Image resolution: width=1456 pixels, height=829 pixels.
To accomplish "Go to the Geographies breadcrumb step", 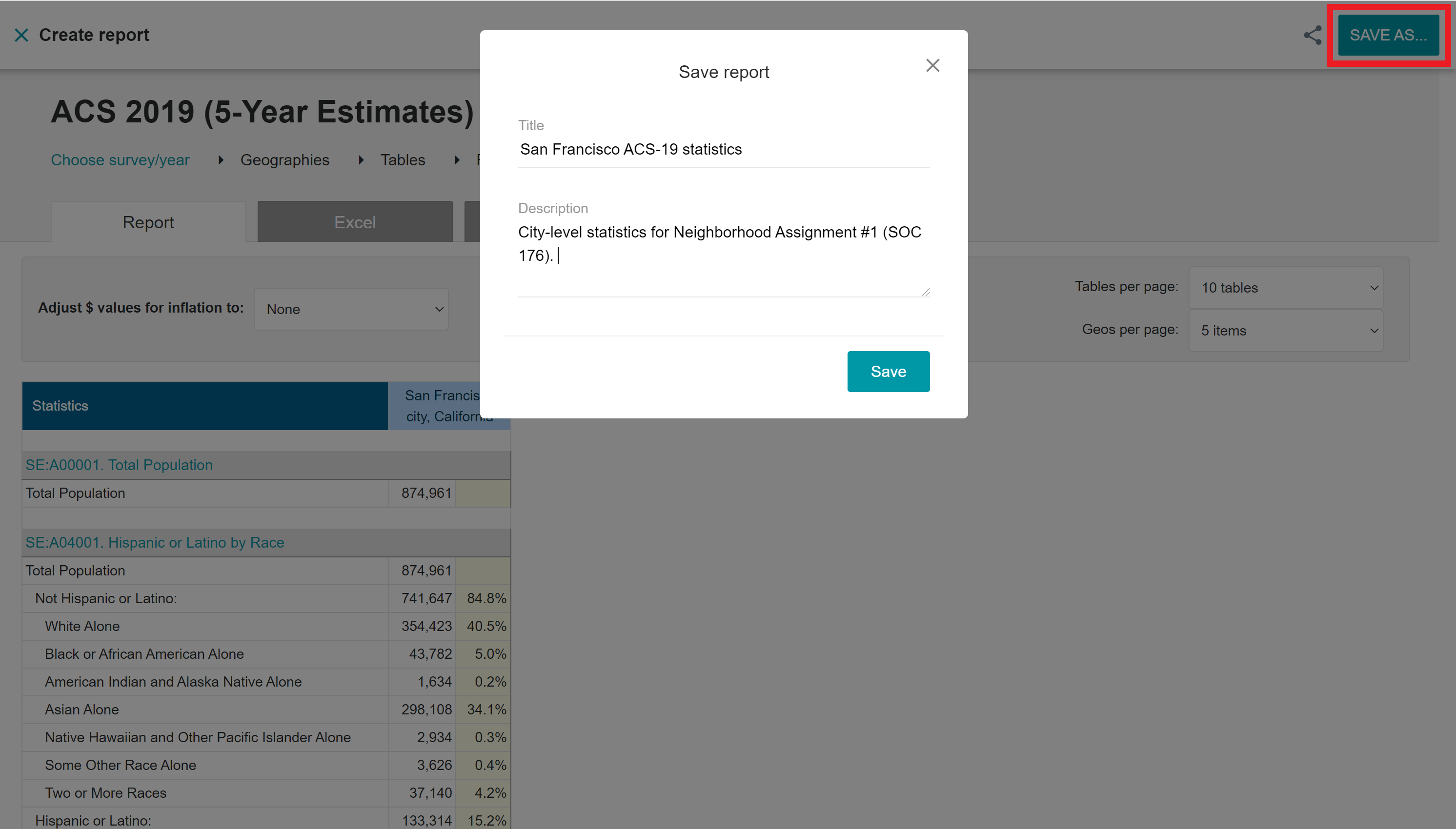I will 285,160.
